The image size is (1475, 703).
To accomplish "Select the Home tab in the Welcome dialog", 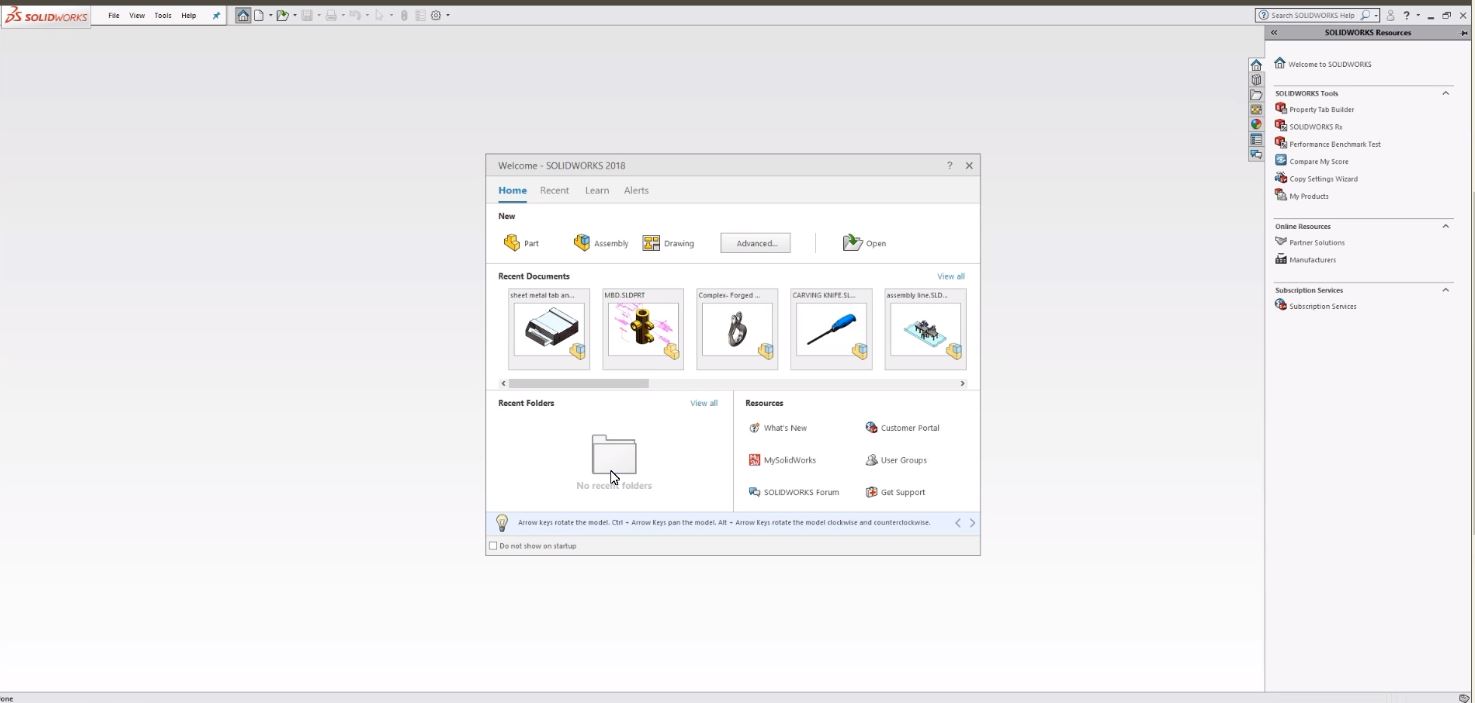I will (x=512, y=191).
